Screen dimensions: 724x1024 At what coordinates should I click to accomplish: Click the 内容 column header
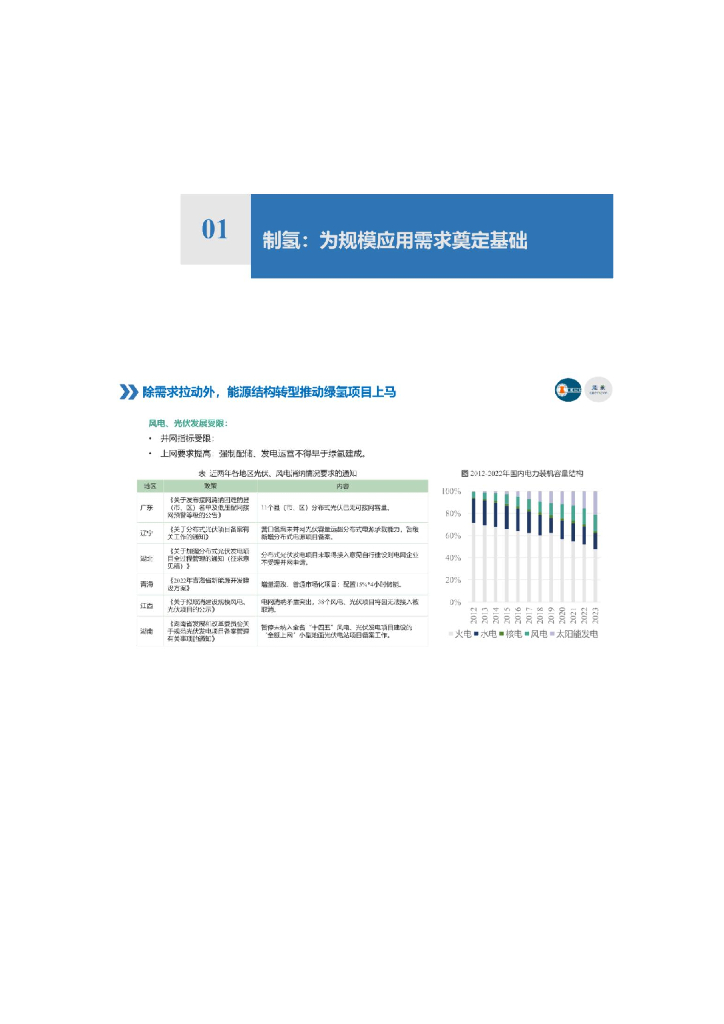click(x=342, y=486)
